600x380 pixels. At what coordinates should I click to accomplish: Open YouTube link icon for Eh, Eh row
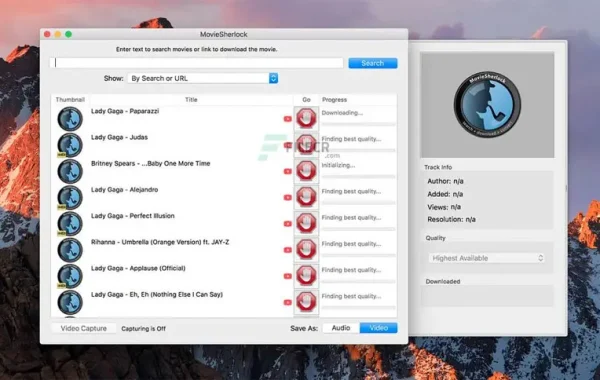[x=288, y=302]
